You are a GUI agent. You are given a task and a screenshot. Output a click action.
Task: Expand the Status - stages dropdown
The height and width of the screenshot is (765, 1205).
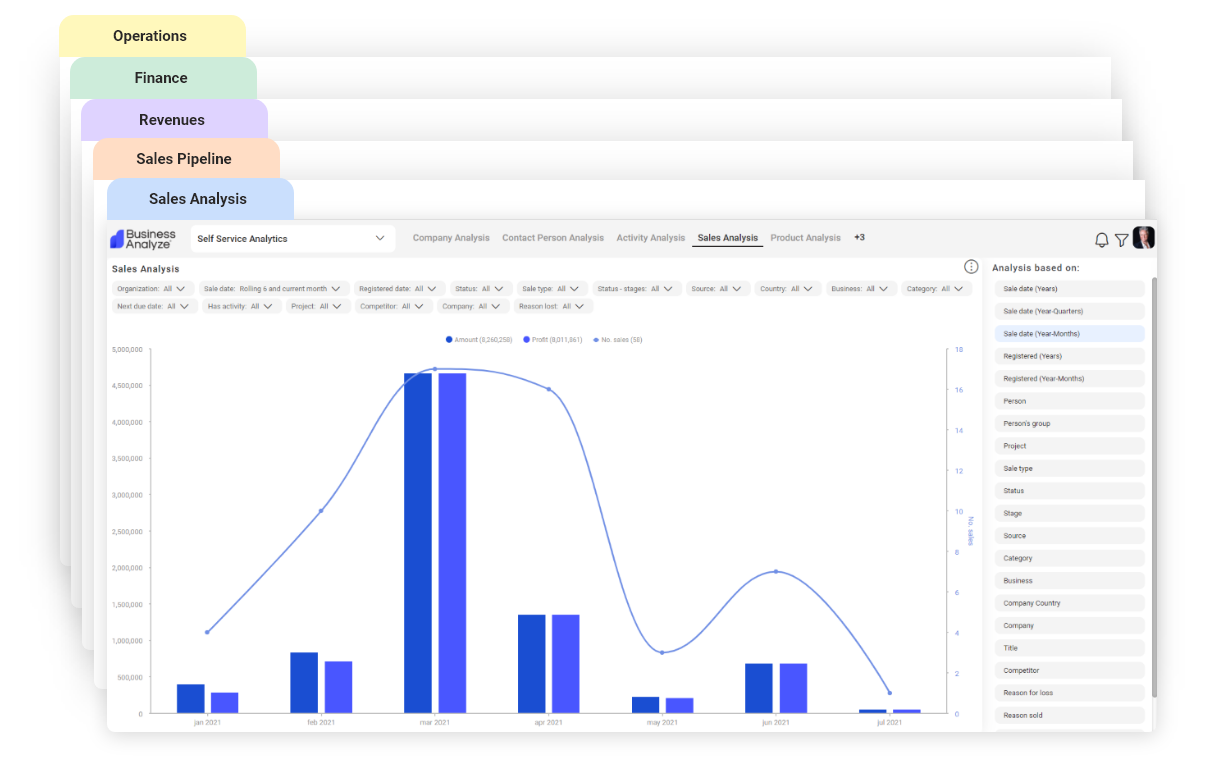[636, 288]
